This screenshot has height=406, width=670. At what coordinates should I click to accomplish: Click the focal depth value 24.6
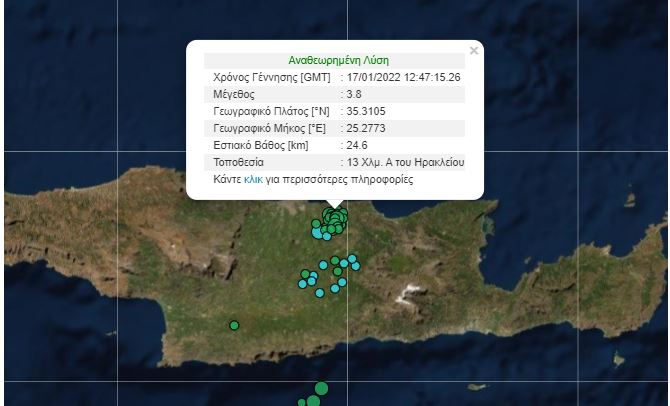[358, 145]
